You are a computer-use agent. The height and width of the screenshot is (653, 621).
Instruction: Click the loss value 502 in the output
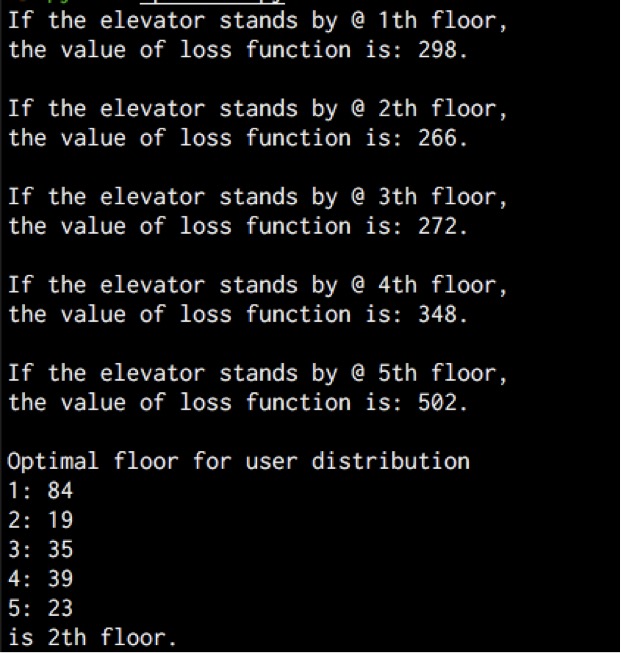click(437, 403)
